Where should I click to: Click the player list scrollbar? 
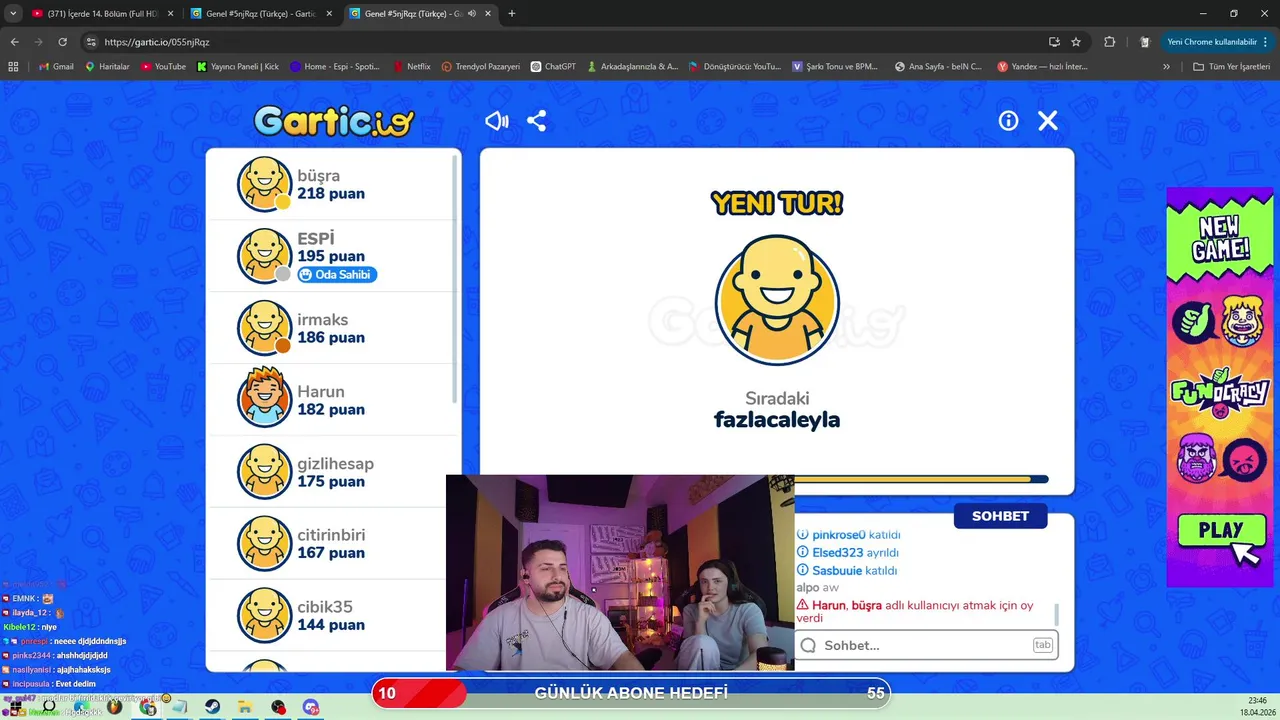click(456, 280)
